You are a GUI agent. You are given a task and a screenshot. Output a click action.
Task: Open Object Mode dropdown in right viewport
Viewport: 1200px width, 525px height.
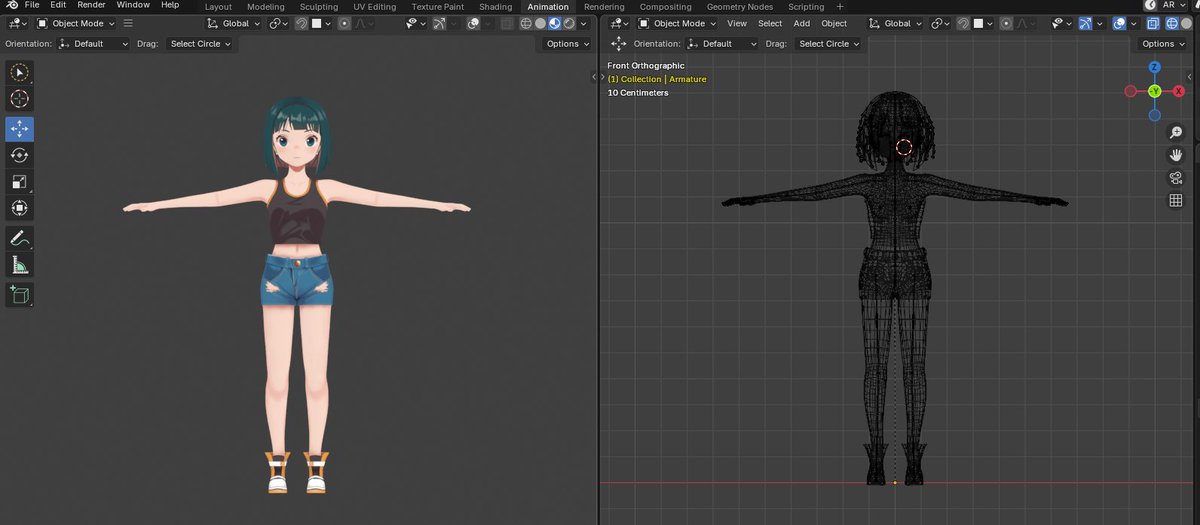pos(677,23)
